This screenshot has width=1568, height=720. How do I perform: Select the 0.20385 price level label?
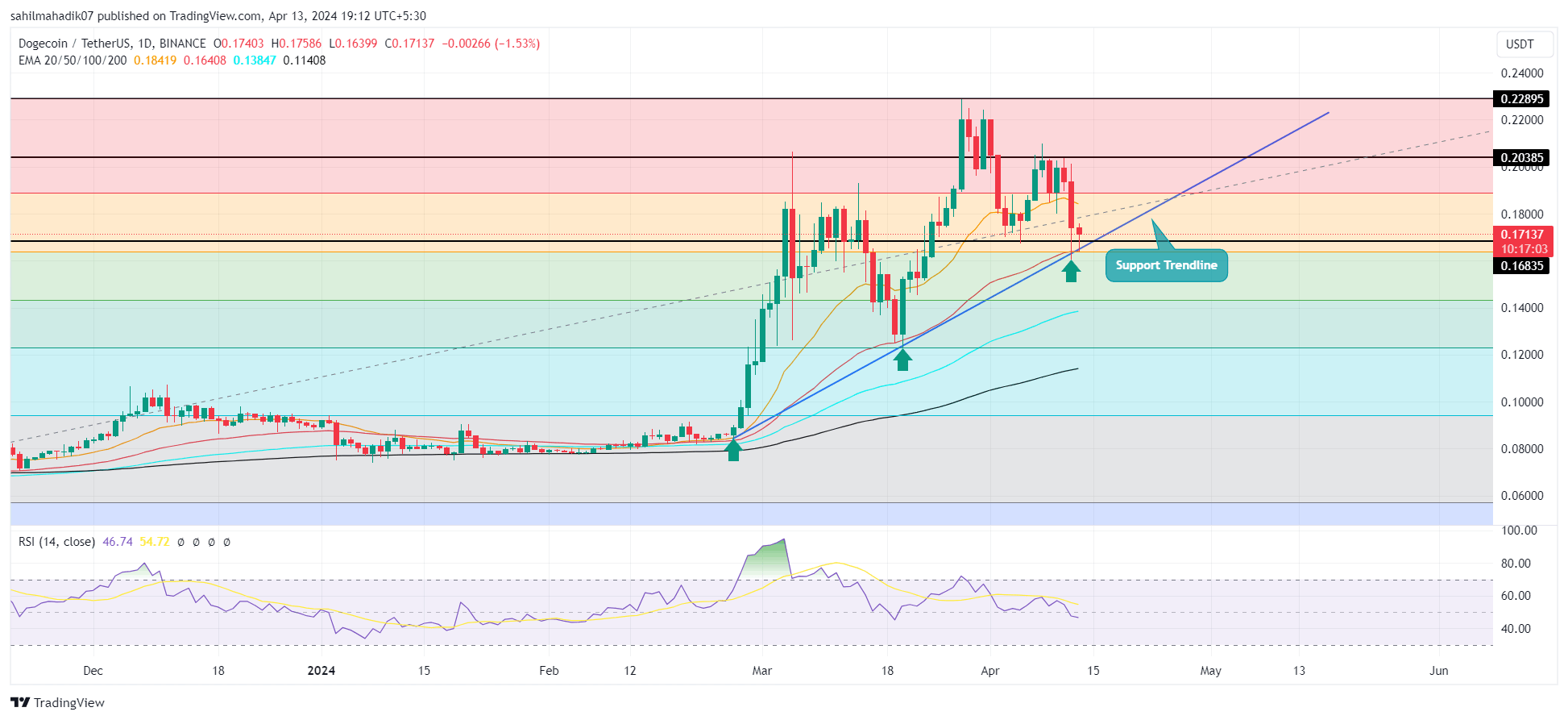[x=1521, y=158]
